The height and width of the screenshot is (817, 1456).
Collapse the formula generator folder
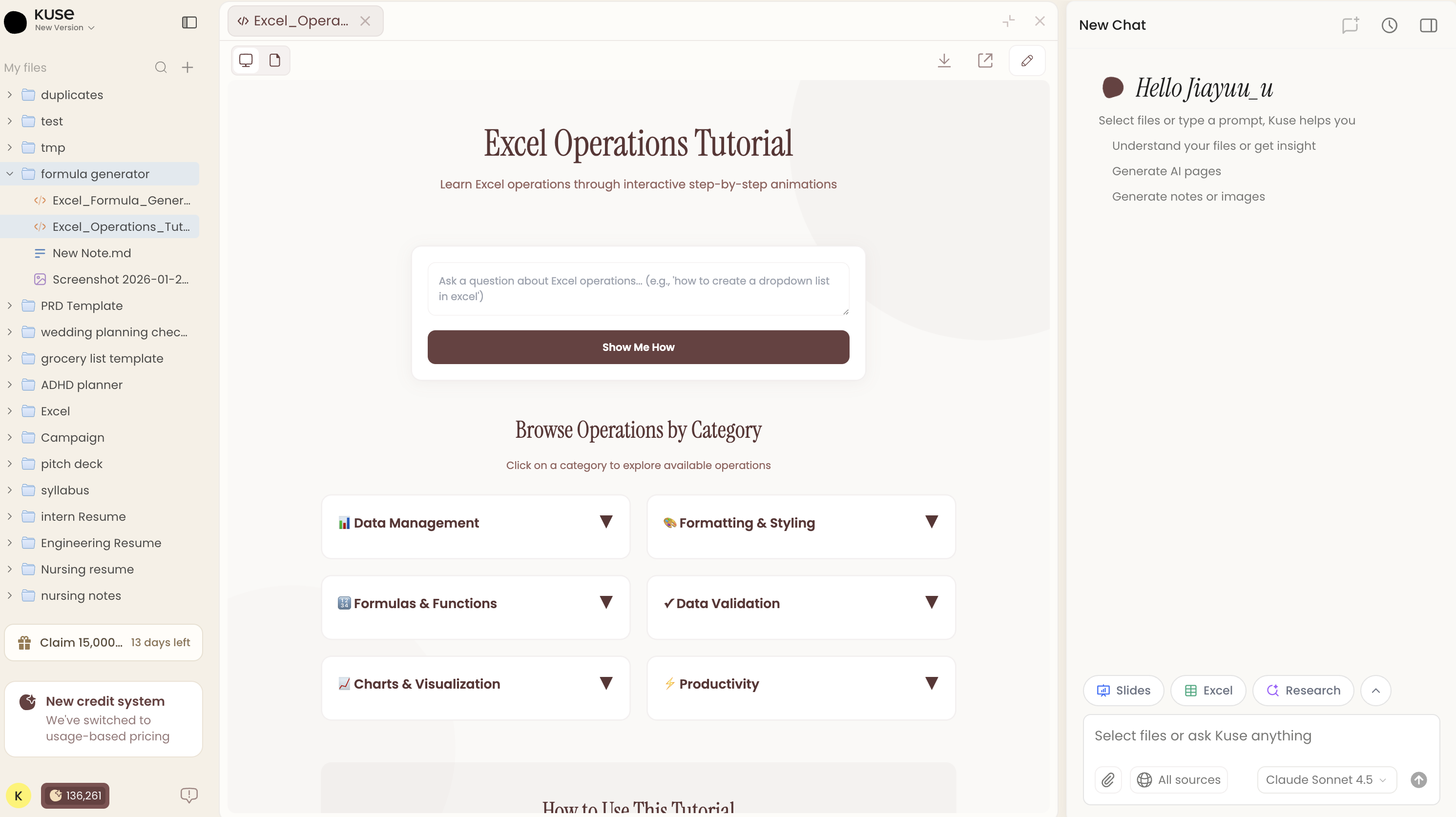pos(10,174)
